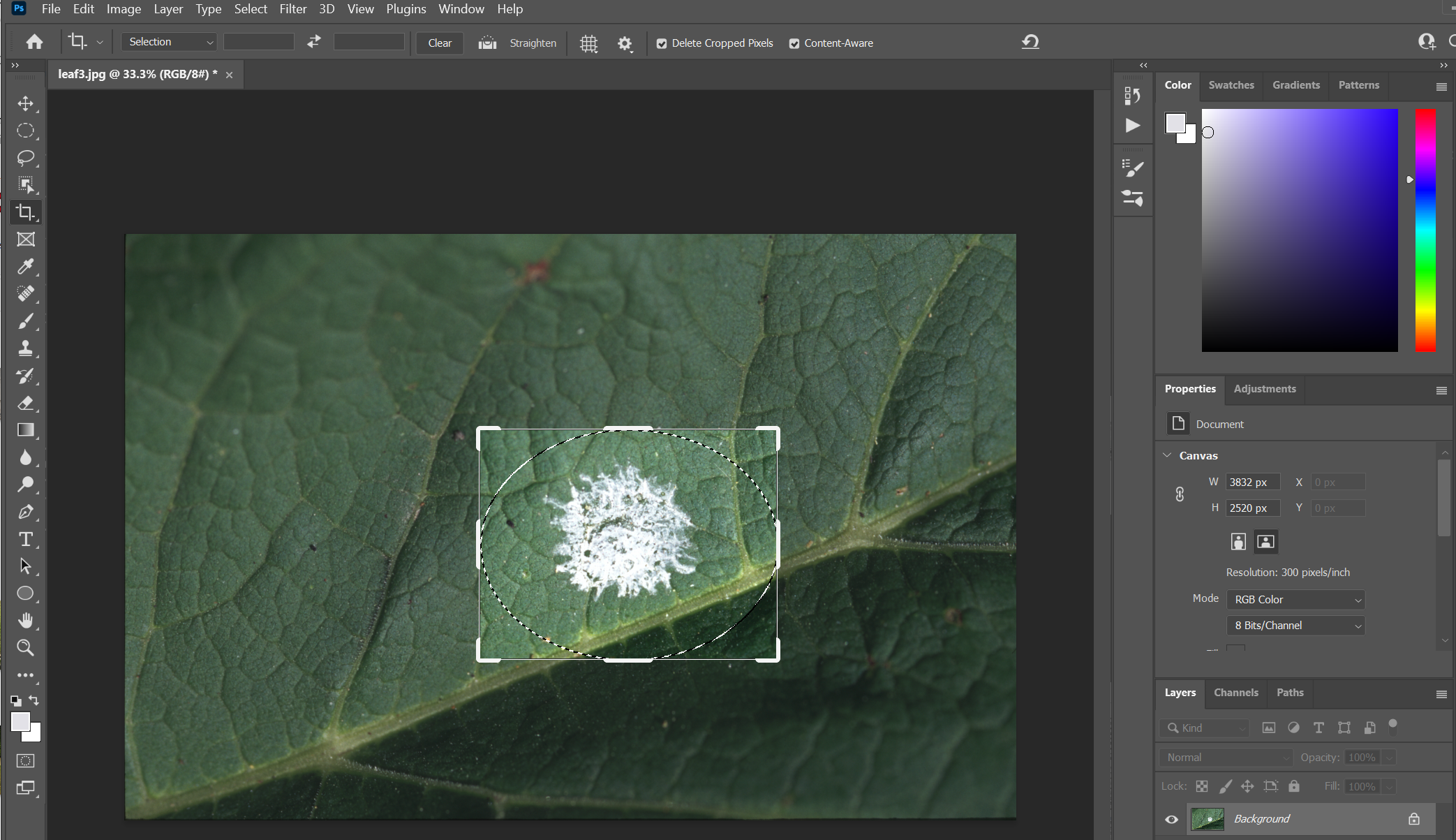1456x840 pixels.
Task: Swap width and height crop values
Action: click(314, 42)
